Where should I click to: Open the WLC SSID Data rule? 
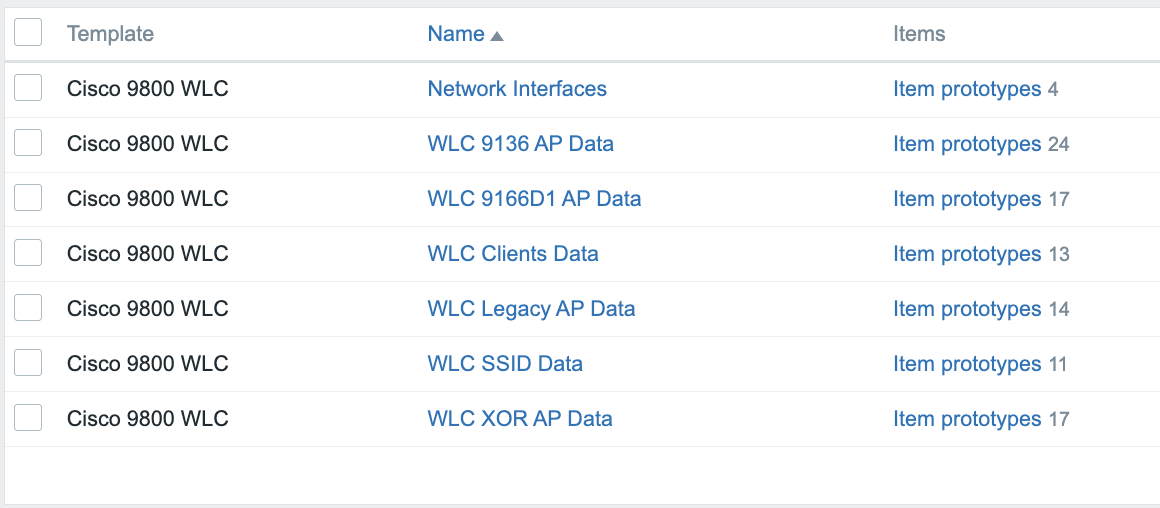coord(505,364)
